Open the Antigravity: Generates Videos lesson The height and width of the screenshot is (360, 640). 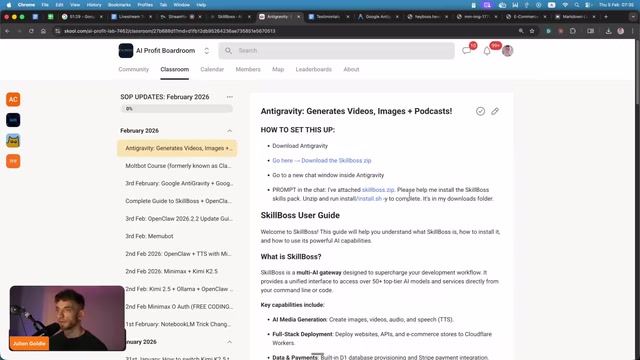pyautogui.click(x=177, y=148)
